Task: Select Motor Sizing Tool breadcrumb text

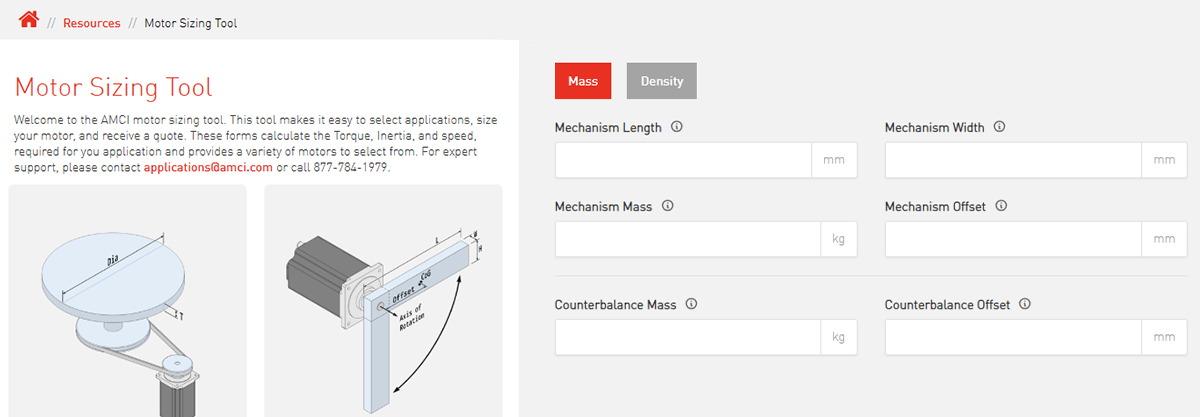Action: [191, 23]
